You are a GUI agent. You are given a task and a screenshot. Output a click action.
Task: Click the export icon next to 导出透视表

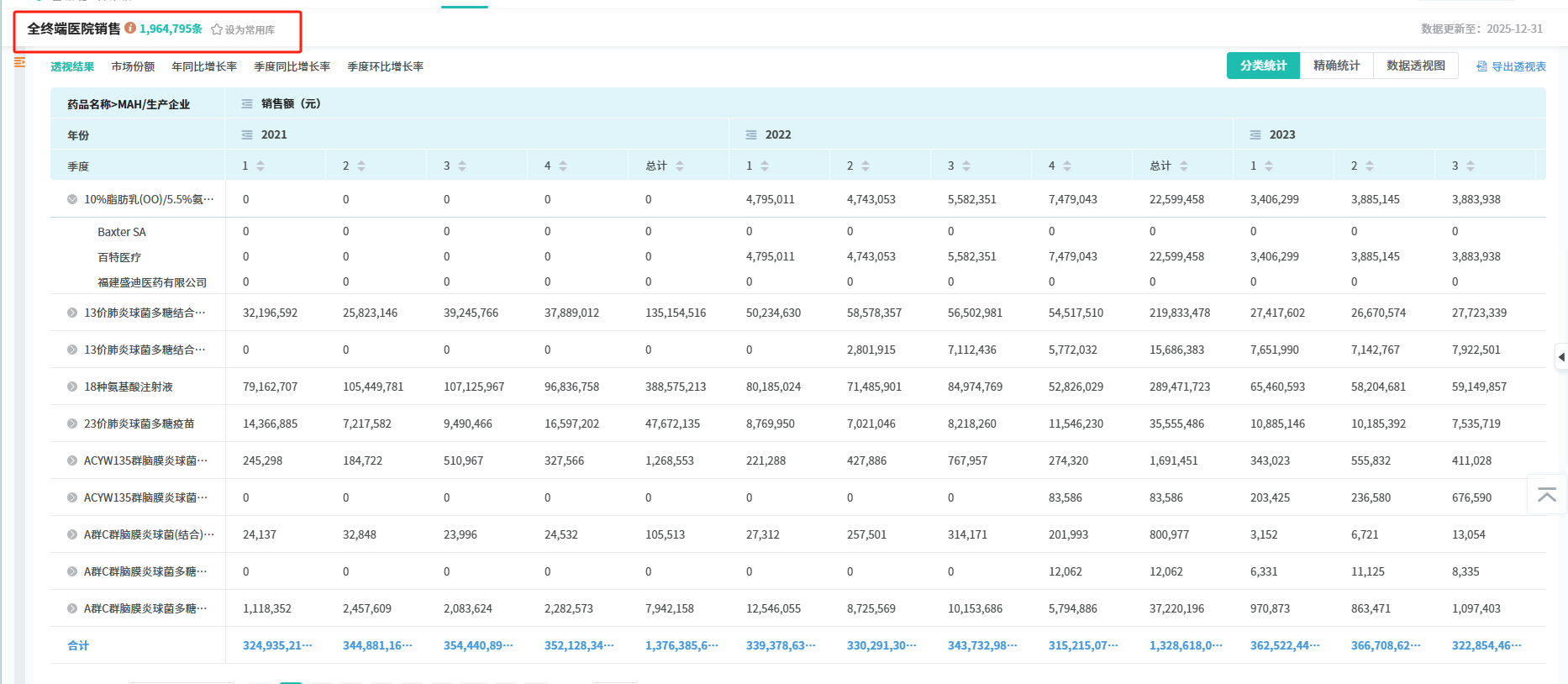pos(1481,66)
